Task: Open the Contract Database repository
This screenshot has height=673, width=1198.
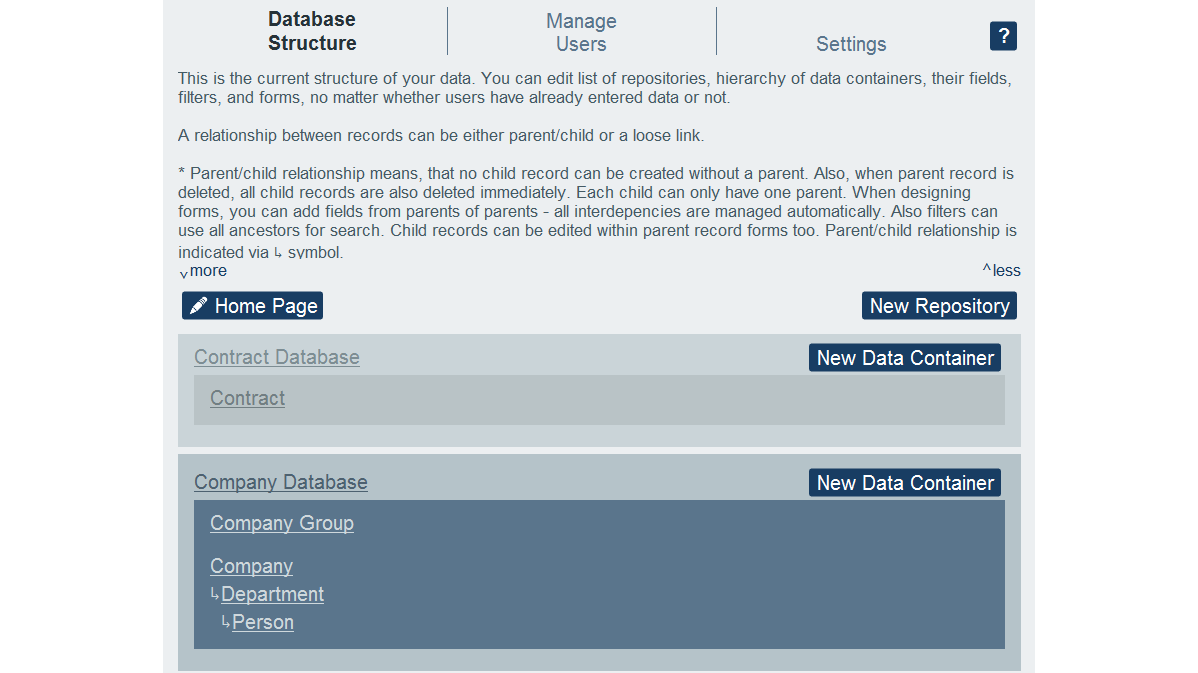Action: (x=277, y=357)
